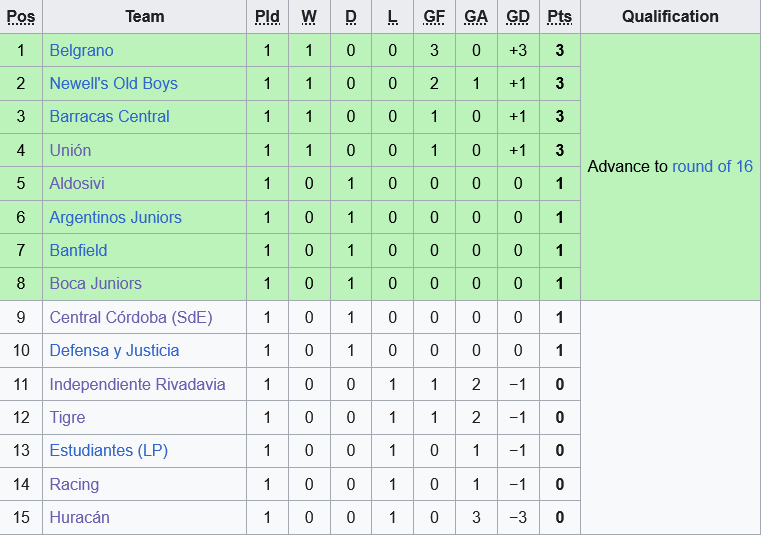
Task: Follow the round of 16 link
Action: click(712, 166)
